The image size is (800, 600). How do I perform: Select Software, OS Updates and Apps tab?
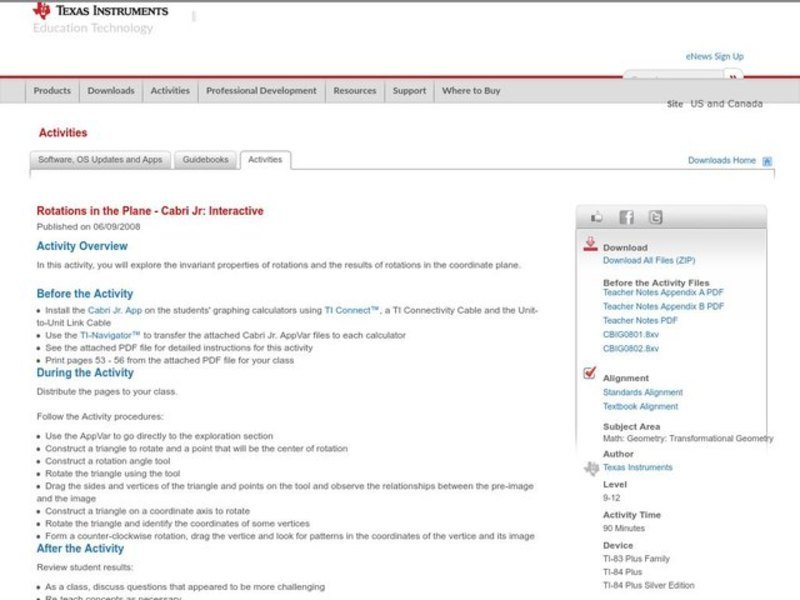coord(100,160)
